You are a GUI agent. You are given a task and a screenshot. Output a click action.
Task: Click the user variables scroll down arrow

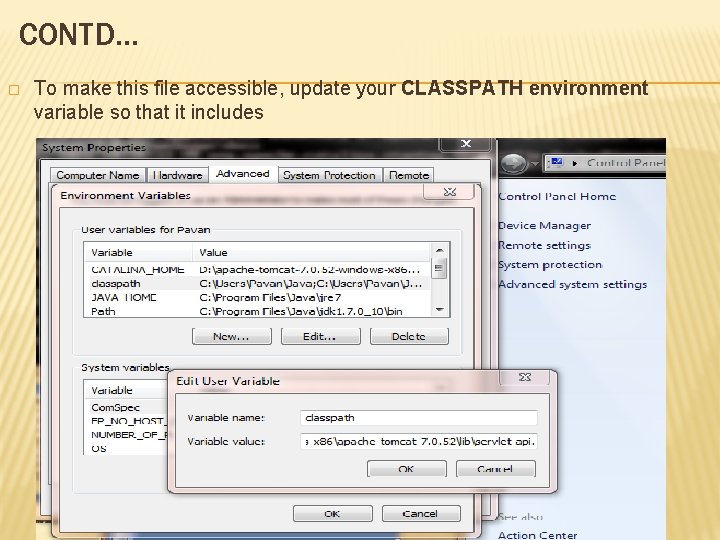point(439,310)
